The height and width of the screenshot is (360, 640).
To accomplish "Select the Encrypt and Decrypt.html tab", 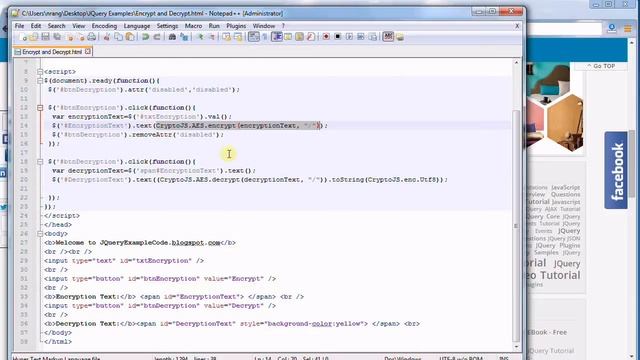I will [x=52, y=52].
